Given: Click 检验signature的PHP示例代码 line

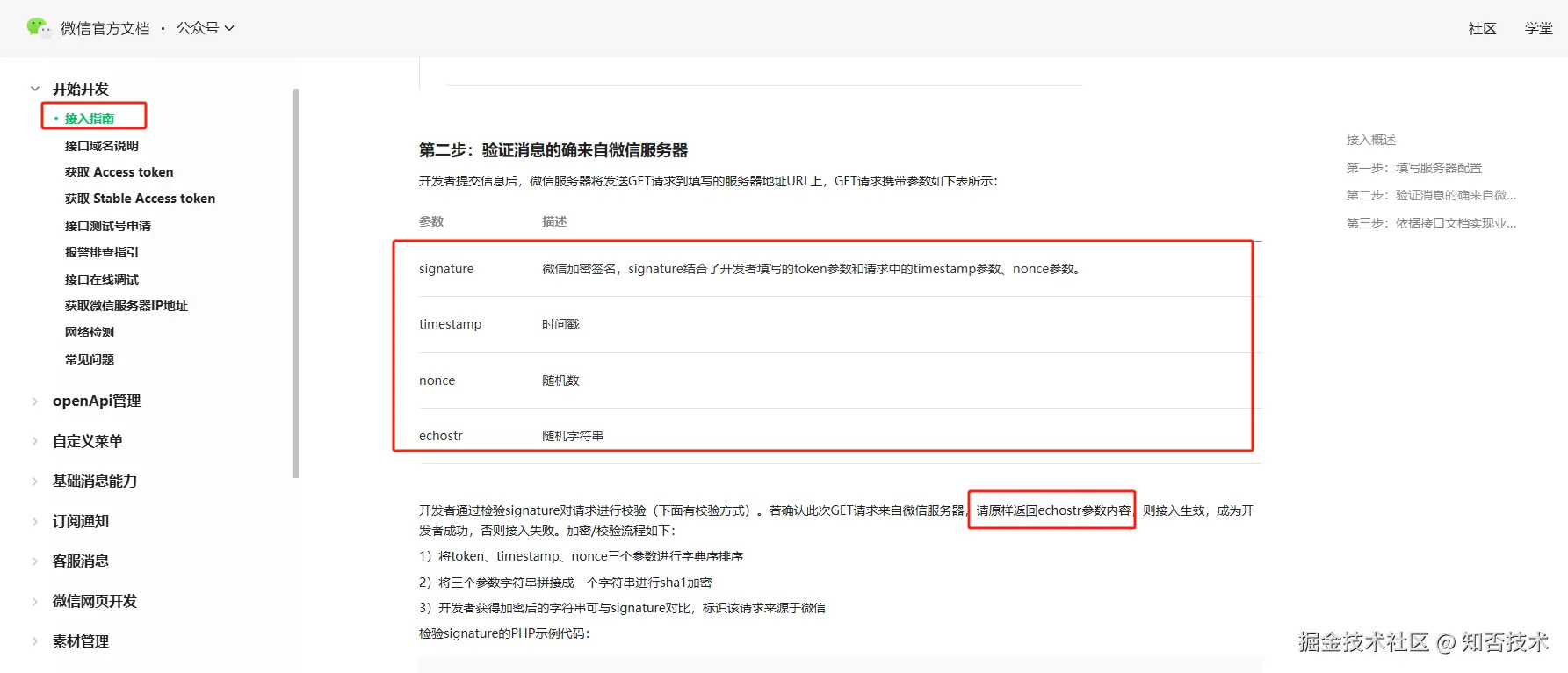Looking at the screenshot, I should [505, 633].
